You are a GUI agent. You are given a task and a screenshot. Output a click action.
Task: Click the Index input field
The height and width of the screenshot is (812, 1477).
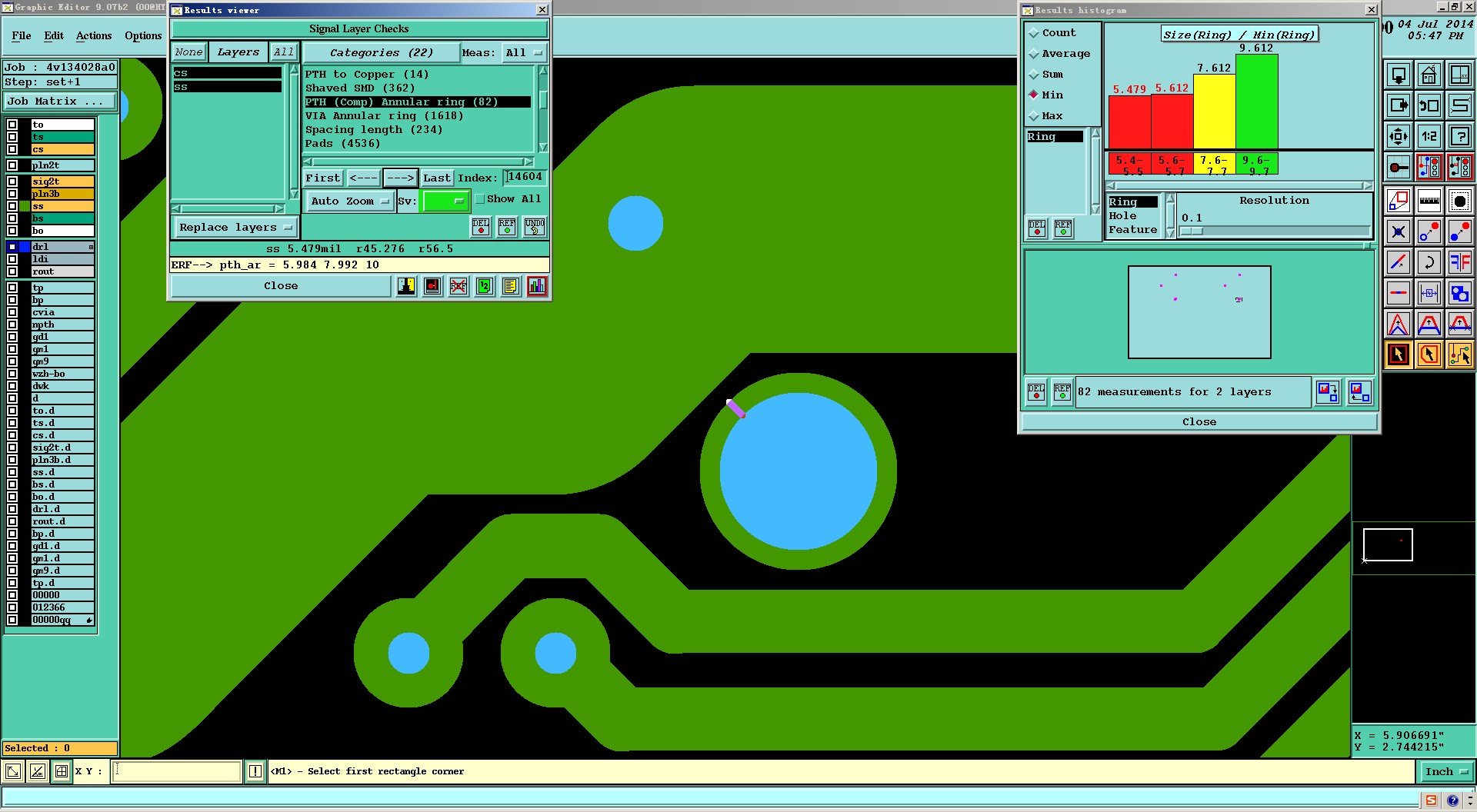pyautogui.click(x=525, y=178)
